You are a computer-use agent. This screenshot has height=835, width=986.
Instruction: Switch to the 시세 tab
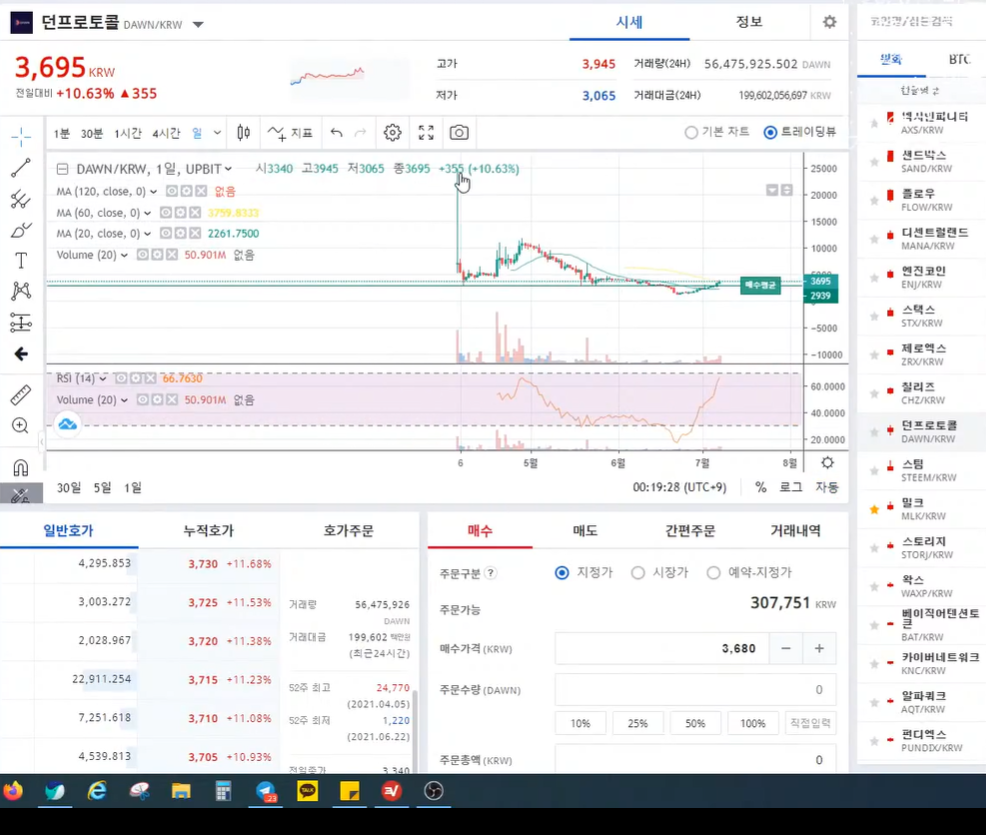[629, 22]
